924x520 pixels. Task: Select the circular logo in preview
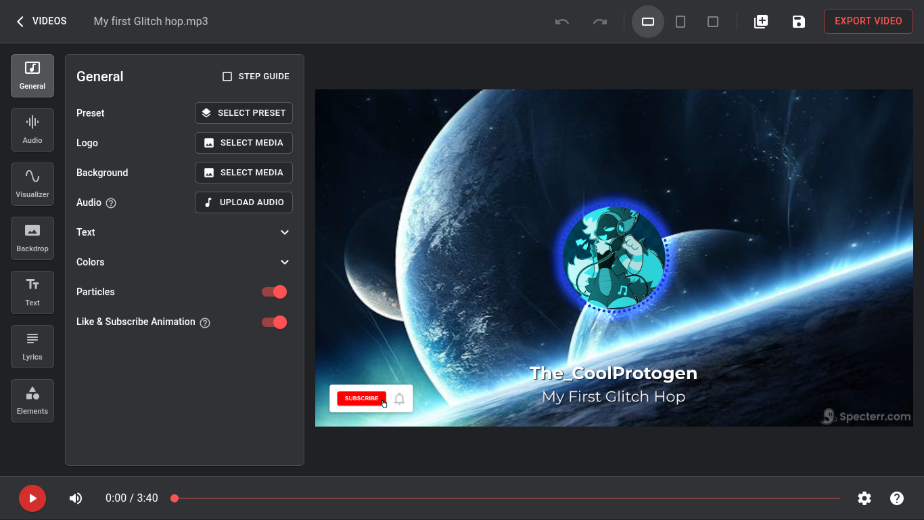(613, 258)
